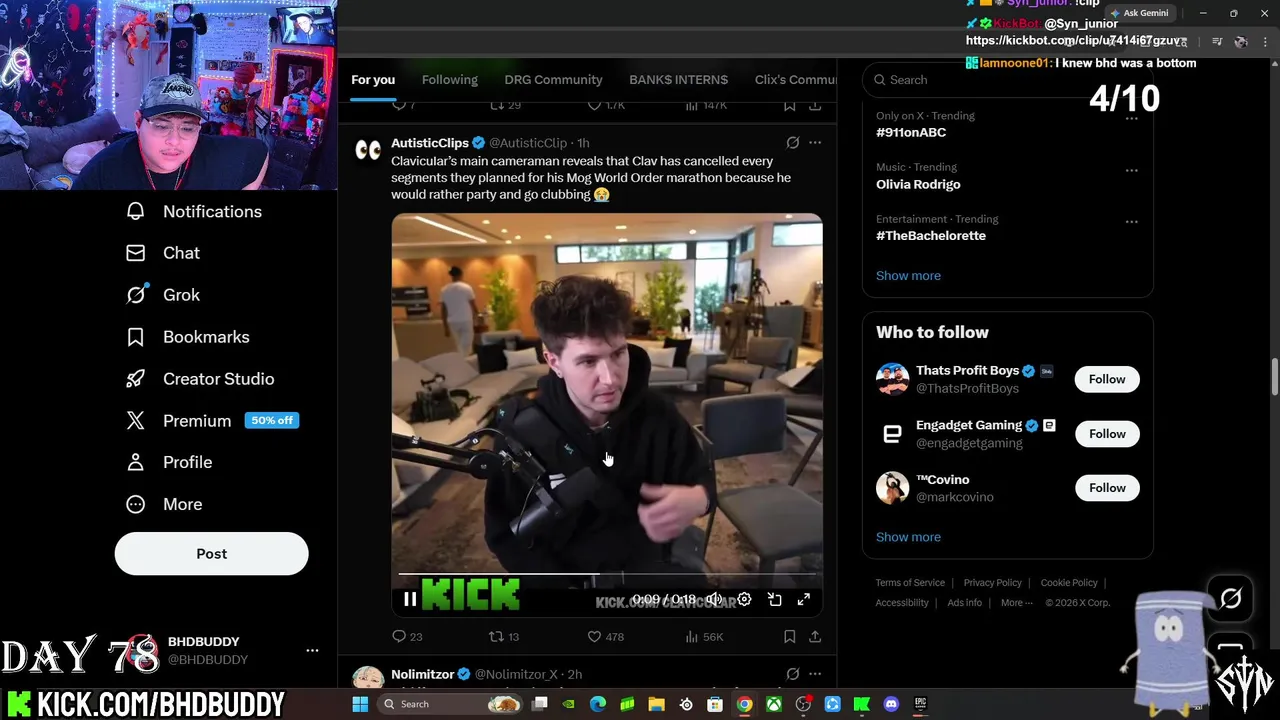The height and width of the screenshot is (720, 1280).
Task: Follow Thats Profit Boys
Action: (x=1107, y=379)
